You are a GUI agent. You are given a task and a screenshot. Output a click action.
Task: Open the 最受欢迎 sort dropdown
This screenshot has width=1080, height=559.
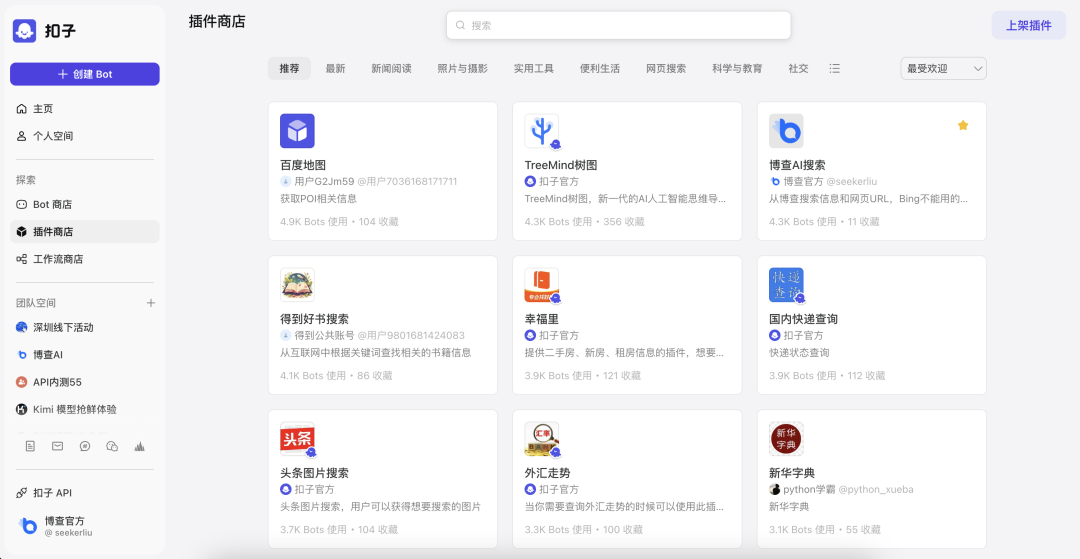[x=944, y=69]
